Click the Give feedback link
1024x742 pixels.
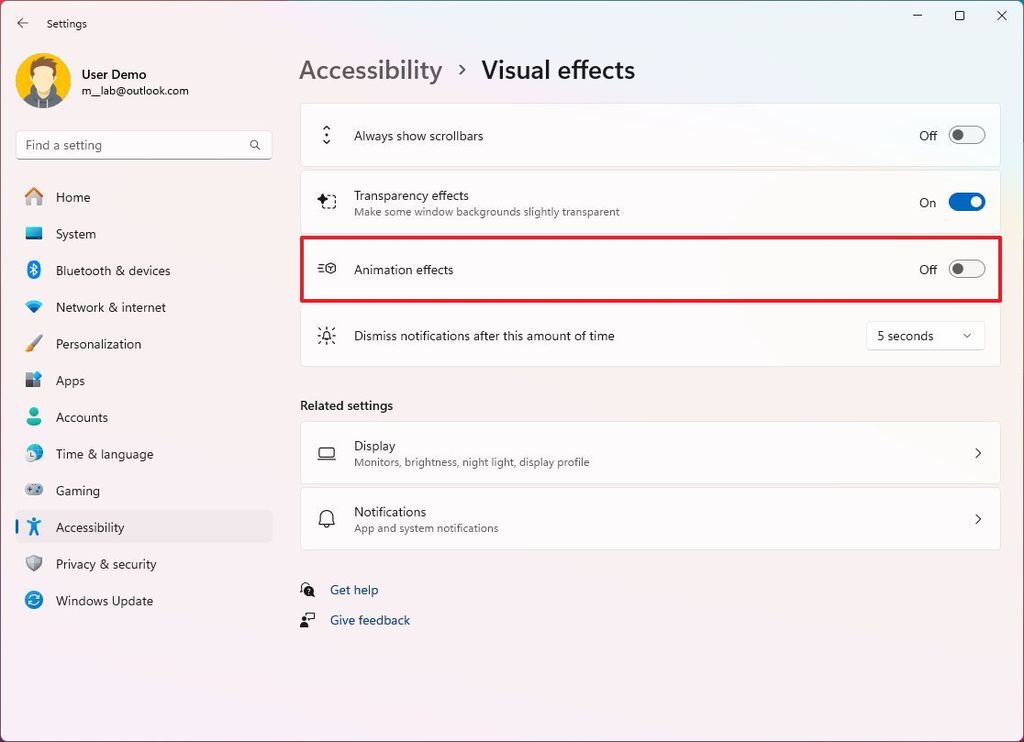tap(370, 620)
